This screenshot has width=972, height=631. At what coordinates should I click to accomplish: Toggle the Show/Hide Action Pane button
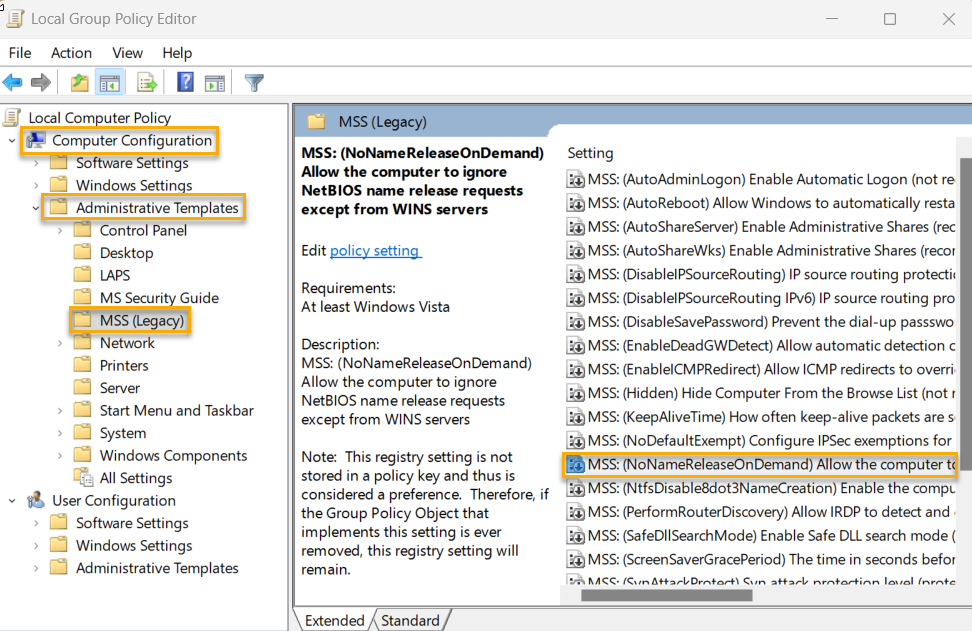coord(215,82)
